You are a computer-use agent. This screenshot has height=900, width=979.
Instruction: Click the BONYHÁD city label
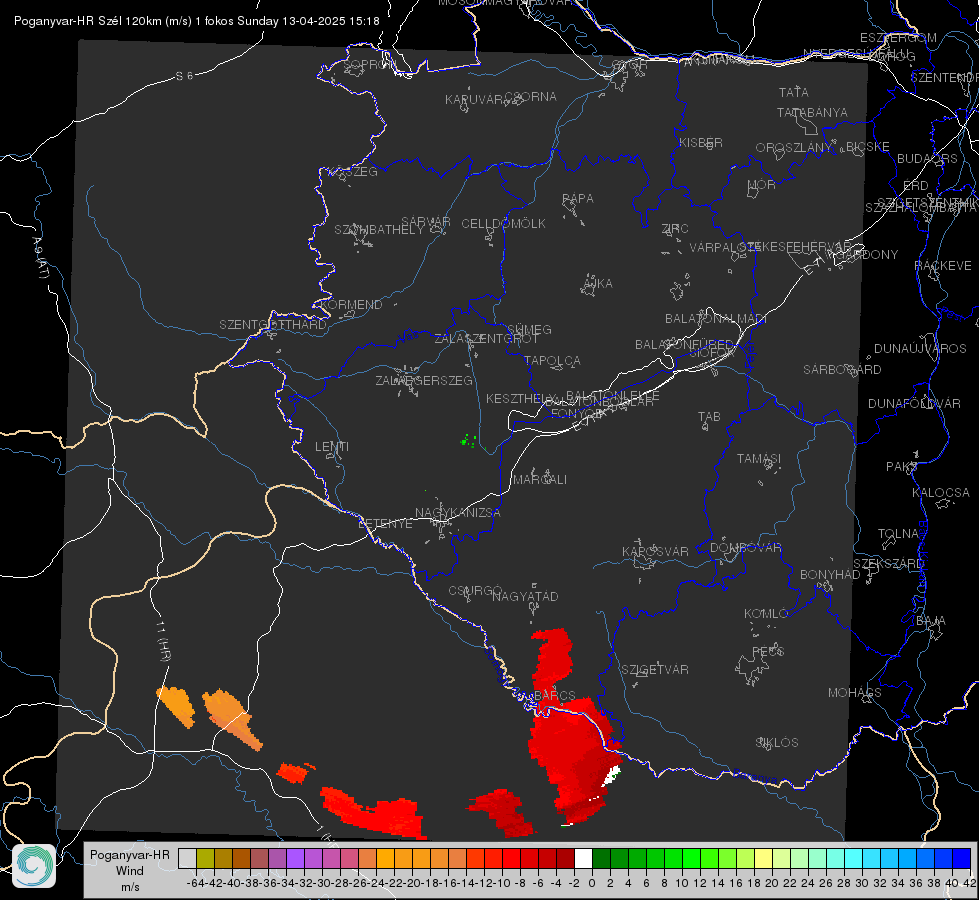[x=830, y=575]
